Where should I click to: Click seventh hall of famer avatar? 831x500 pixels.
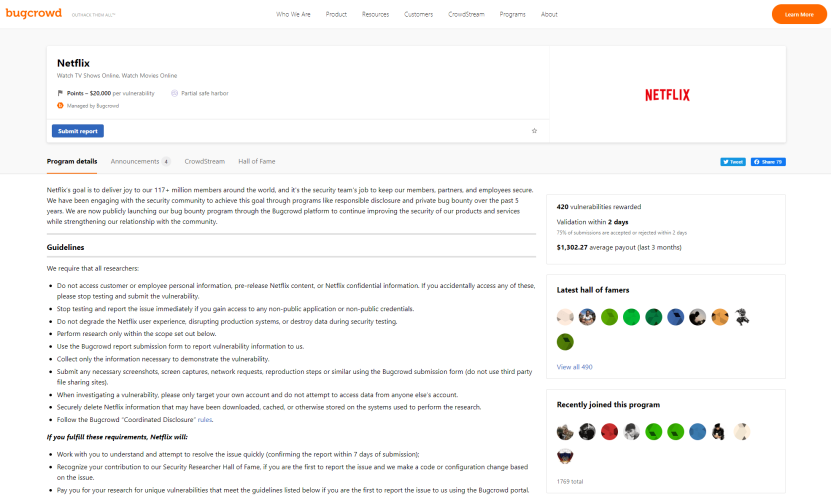click(697, 317)
